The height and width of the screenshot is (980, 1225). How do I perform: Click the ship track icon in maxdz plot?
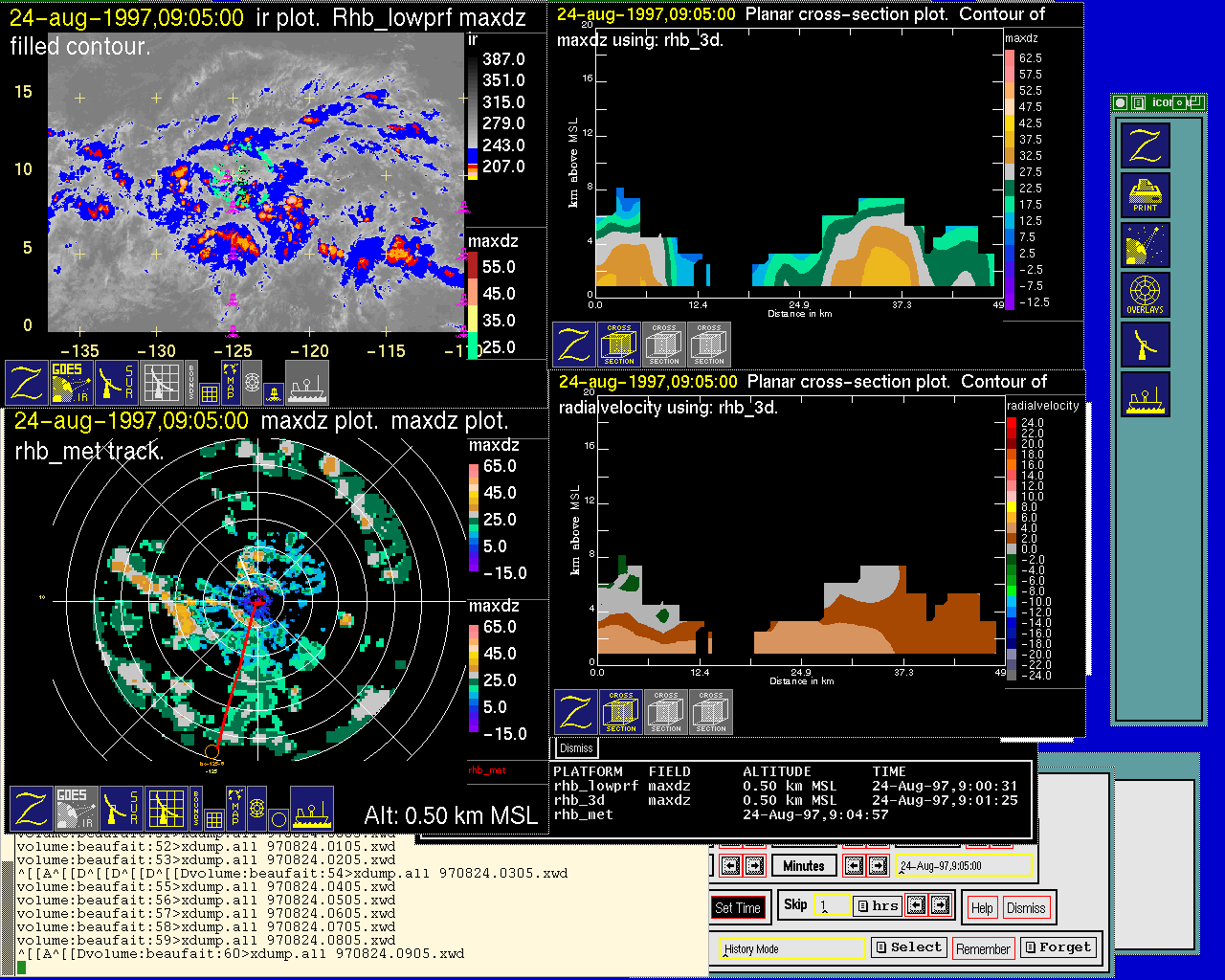point(312,809)
